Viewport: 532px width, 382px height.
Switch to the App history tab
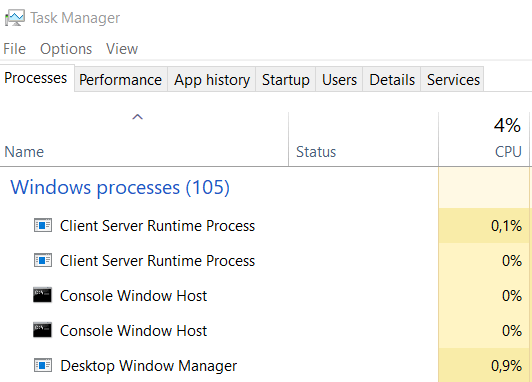pos(212,79)
